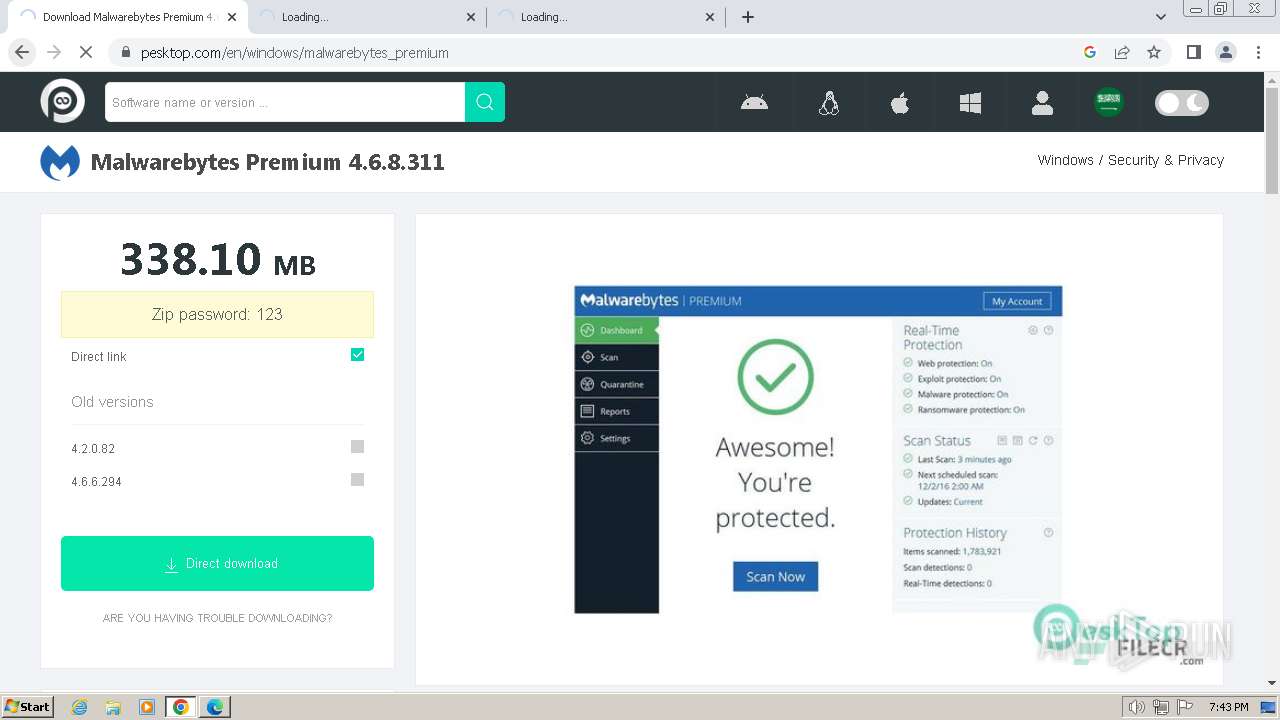
Task: Check the 4.2.0.82 old version box
Action: [x=357, y=447]
